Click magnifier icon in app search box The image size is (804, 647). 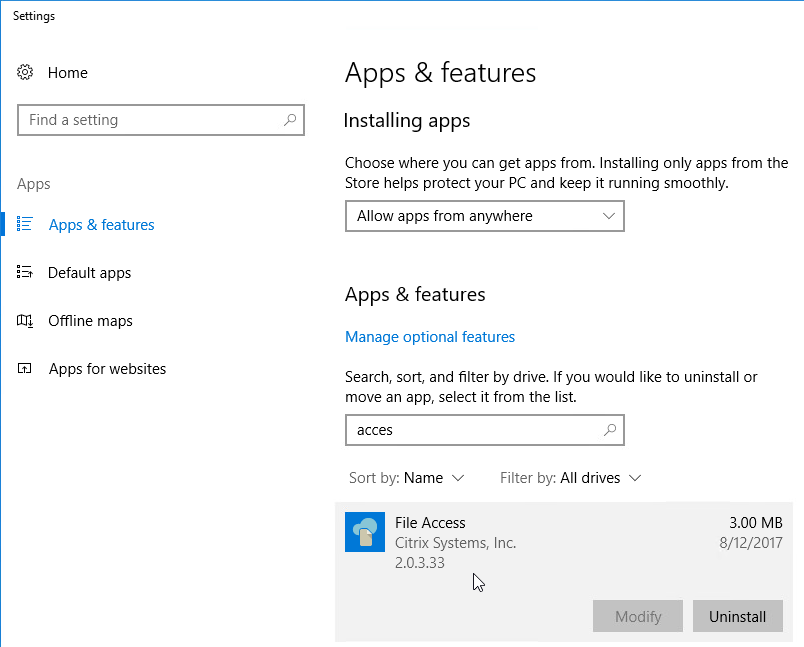tap(610, 430)
